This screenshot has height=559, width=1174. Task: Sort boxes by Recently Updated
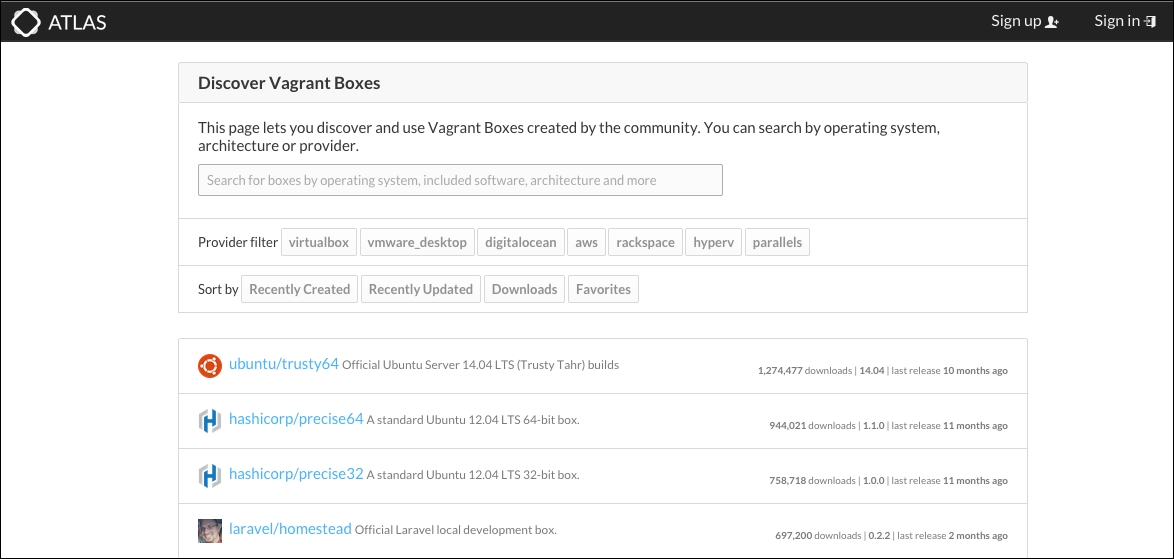point(421,289)
